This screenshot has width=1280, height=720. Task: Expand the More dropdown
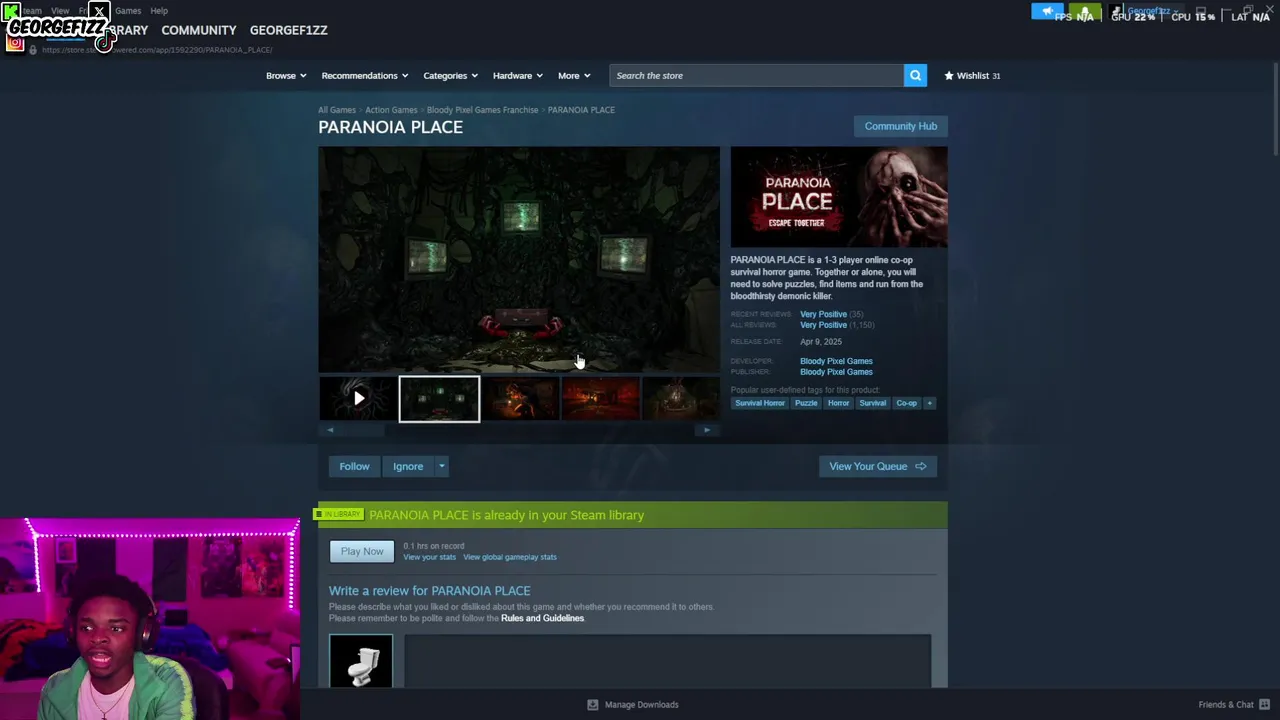coord(574,75)
